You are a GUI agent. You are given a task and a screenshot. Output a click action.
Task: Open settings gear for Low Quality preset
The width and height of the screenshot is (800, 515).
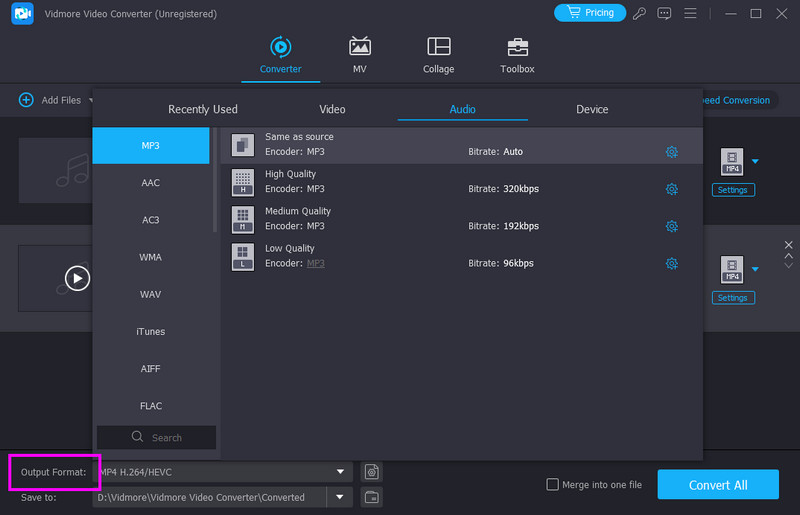[x=672, y=263]
